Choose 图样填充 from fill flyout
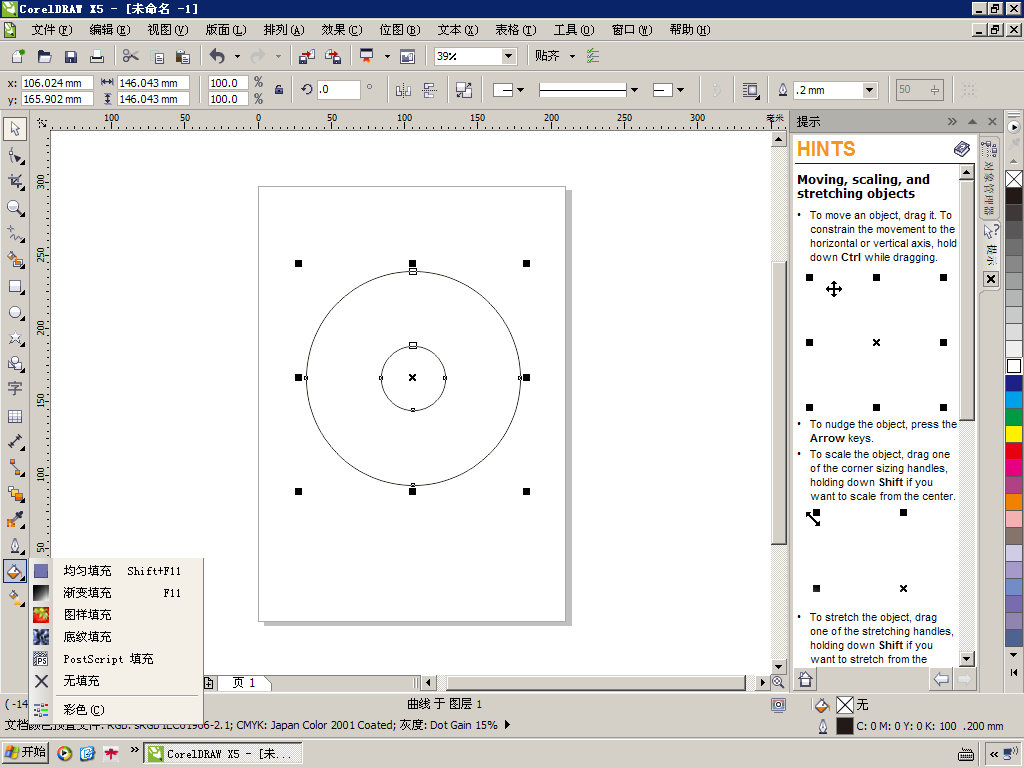The height and width of the screenshot is (768, 1024). click(116, 615)
